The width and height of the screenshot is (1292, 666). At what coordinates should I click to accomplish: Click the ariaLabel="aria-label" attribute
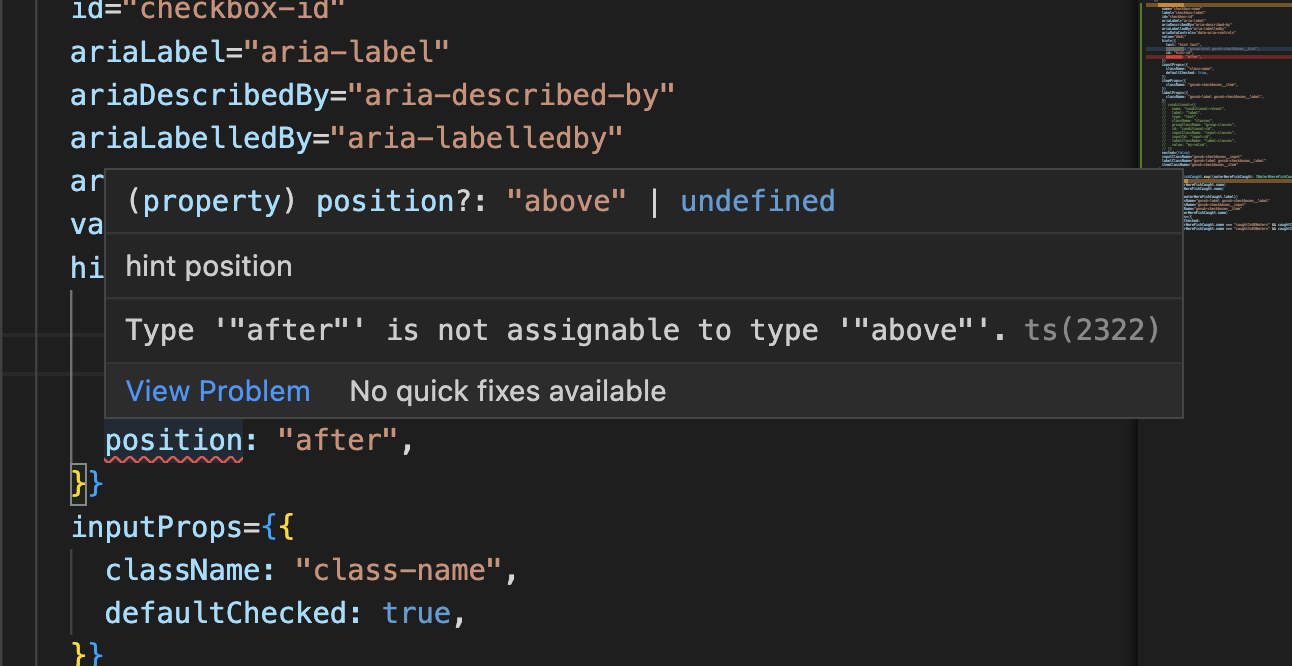(x=258, y=52)
